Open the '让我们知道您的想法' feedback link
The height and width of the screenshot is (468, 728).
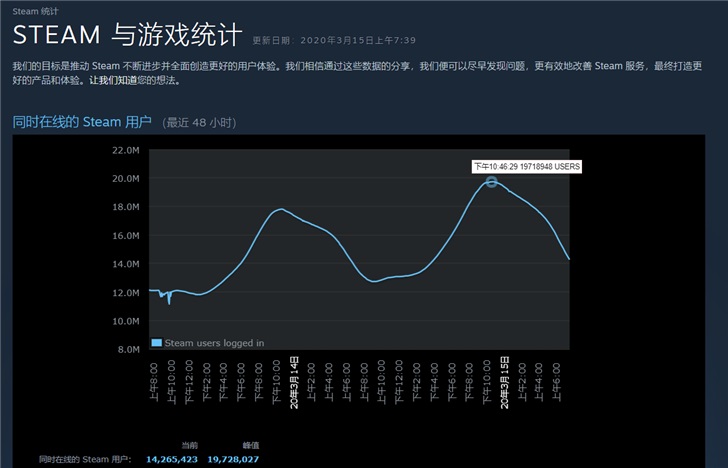136,80
